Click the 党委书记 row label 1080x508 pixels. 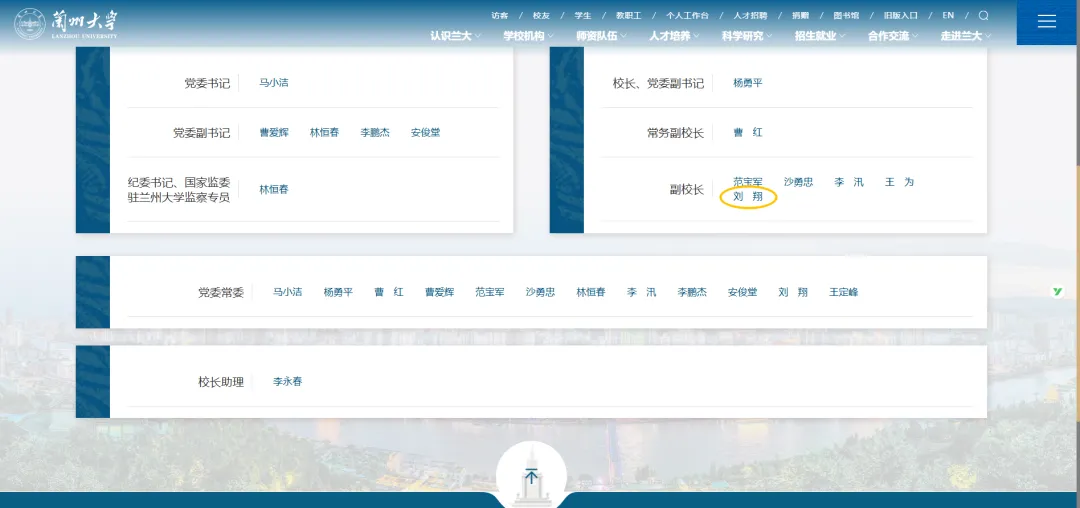coord(207,83)
